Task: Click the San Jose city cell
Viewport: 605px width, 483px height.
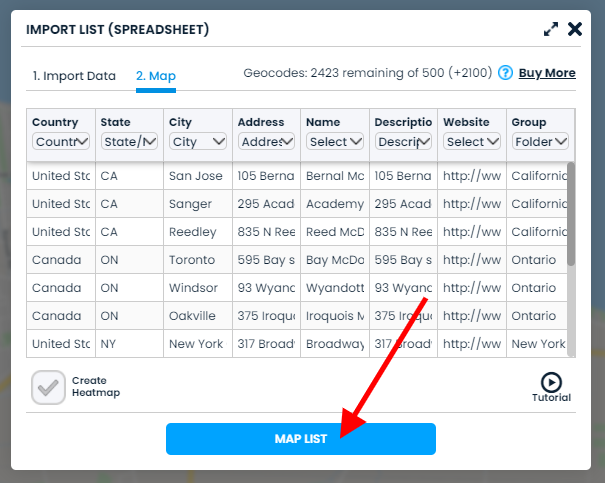Action: 194,176
